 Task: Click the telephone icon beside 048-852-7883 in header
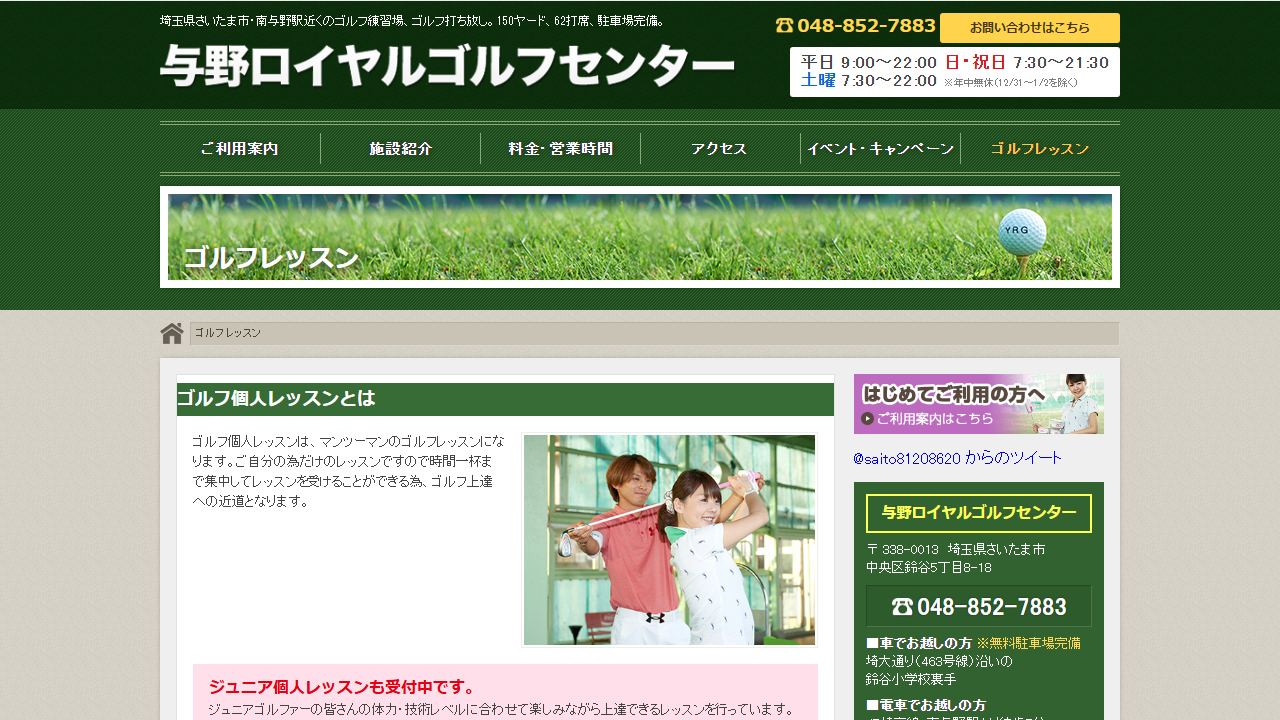tap(784, 26)
